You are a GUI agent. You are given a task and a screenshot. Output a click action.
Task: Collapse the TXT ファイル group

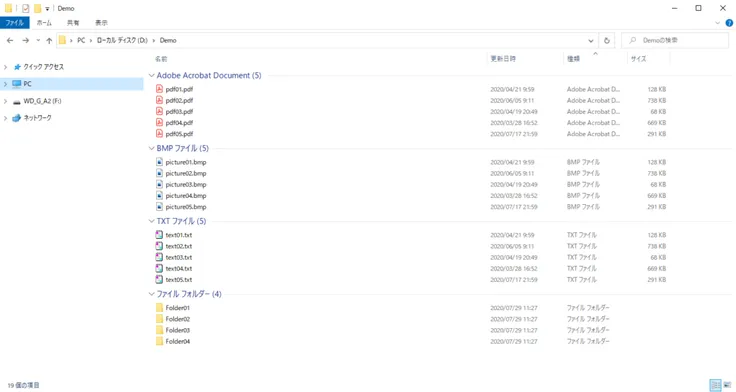[152, 221]
